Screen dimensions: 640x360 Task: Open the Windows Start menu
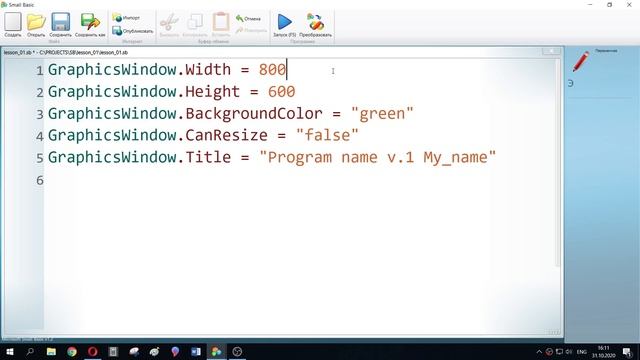click(x=9, y=351)
